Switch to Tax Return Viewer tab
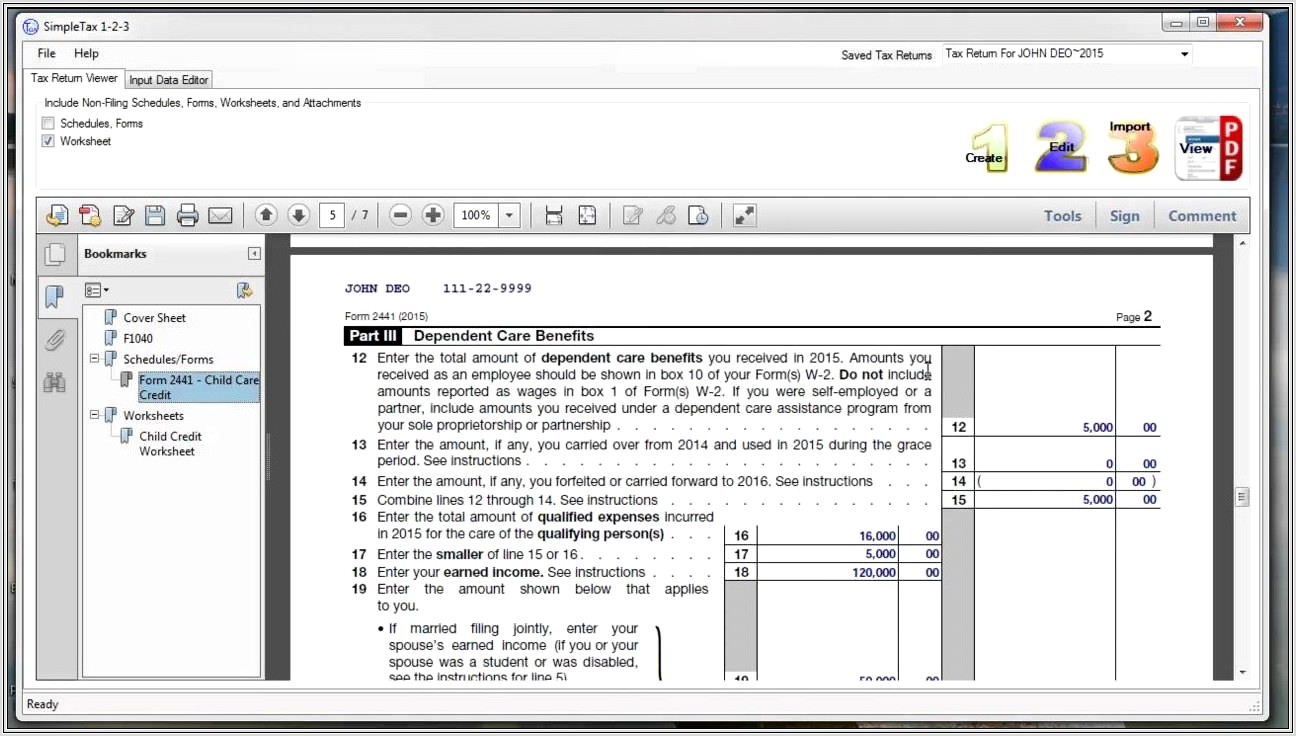This screenshot has height=736, width=1296. [x=74, y=78]
